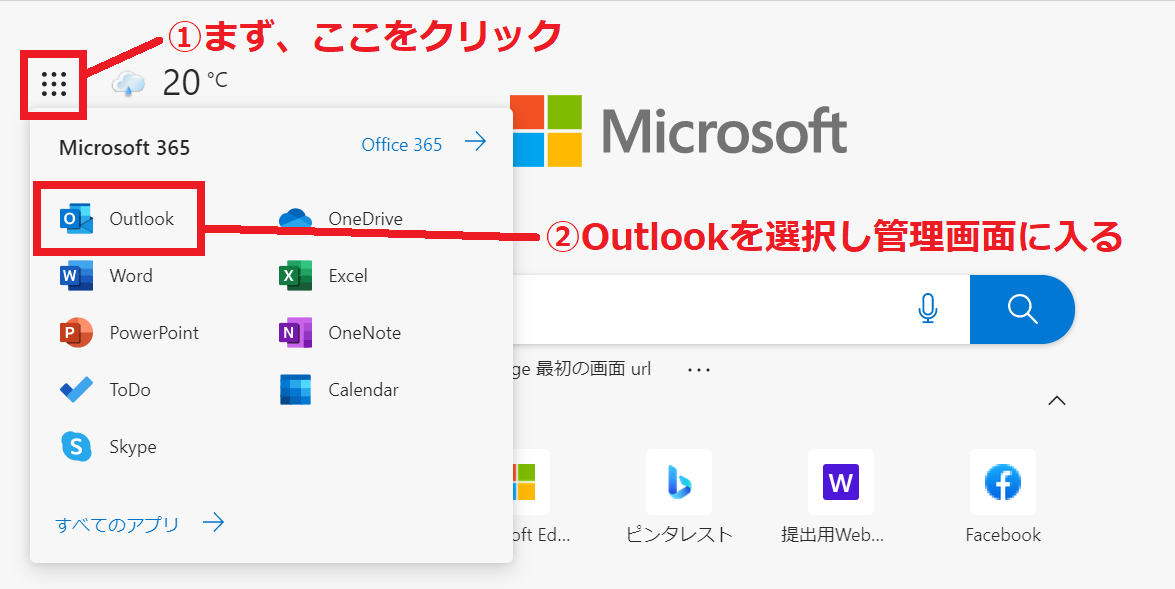
Task: Click the Microsoft logo
Action: (678, 131)
